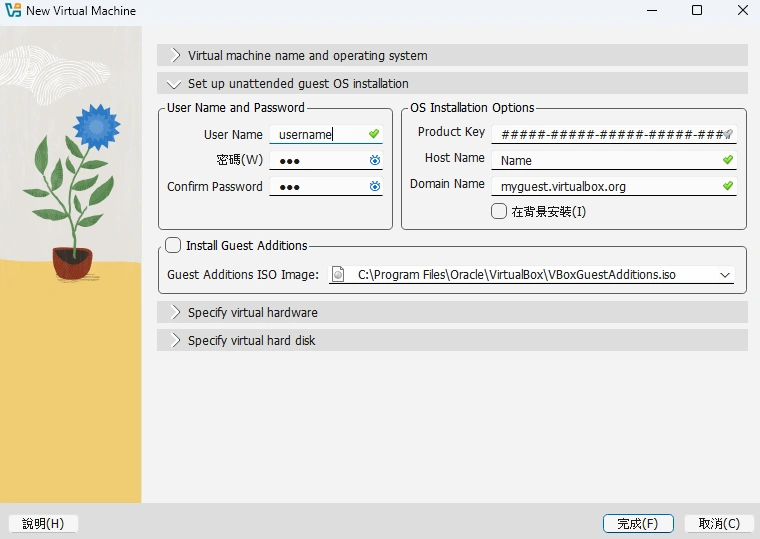Open the Guest Additions ISO Image dropdown
760x539 pixels.
pos(724,275)
